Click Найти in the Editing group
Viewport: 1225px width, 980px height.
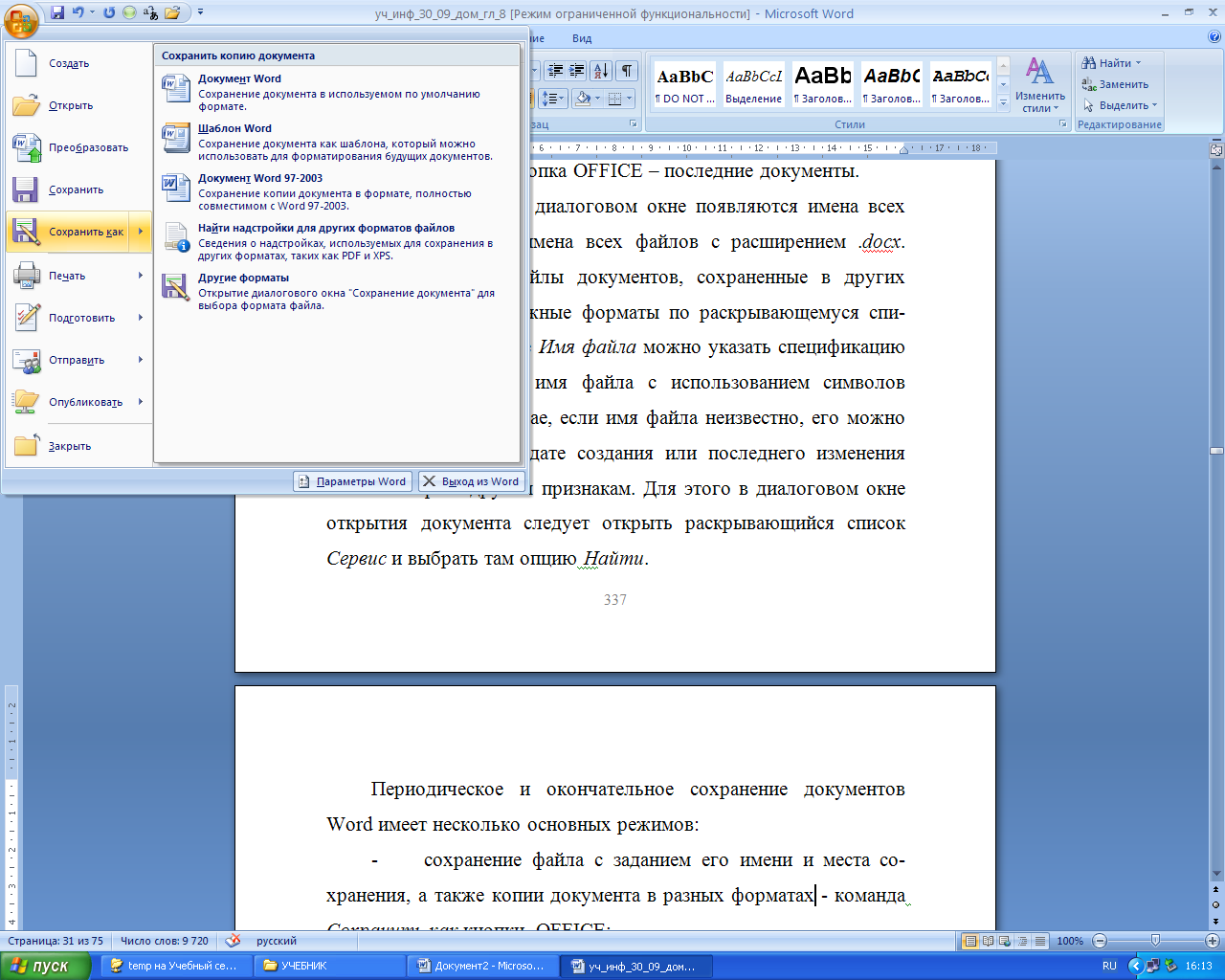(x=1111, y=63)
